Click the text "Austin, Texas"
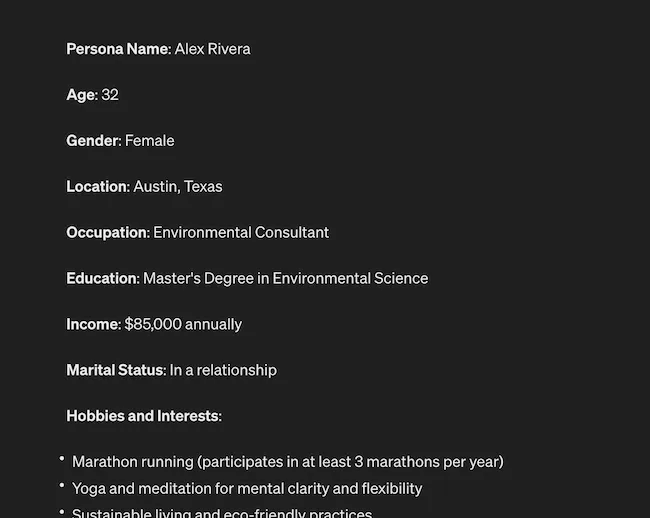This screenshot has height=518, width=650. coord(178,187)
